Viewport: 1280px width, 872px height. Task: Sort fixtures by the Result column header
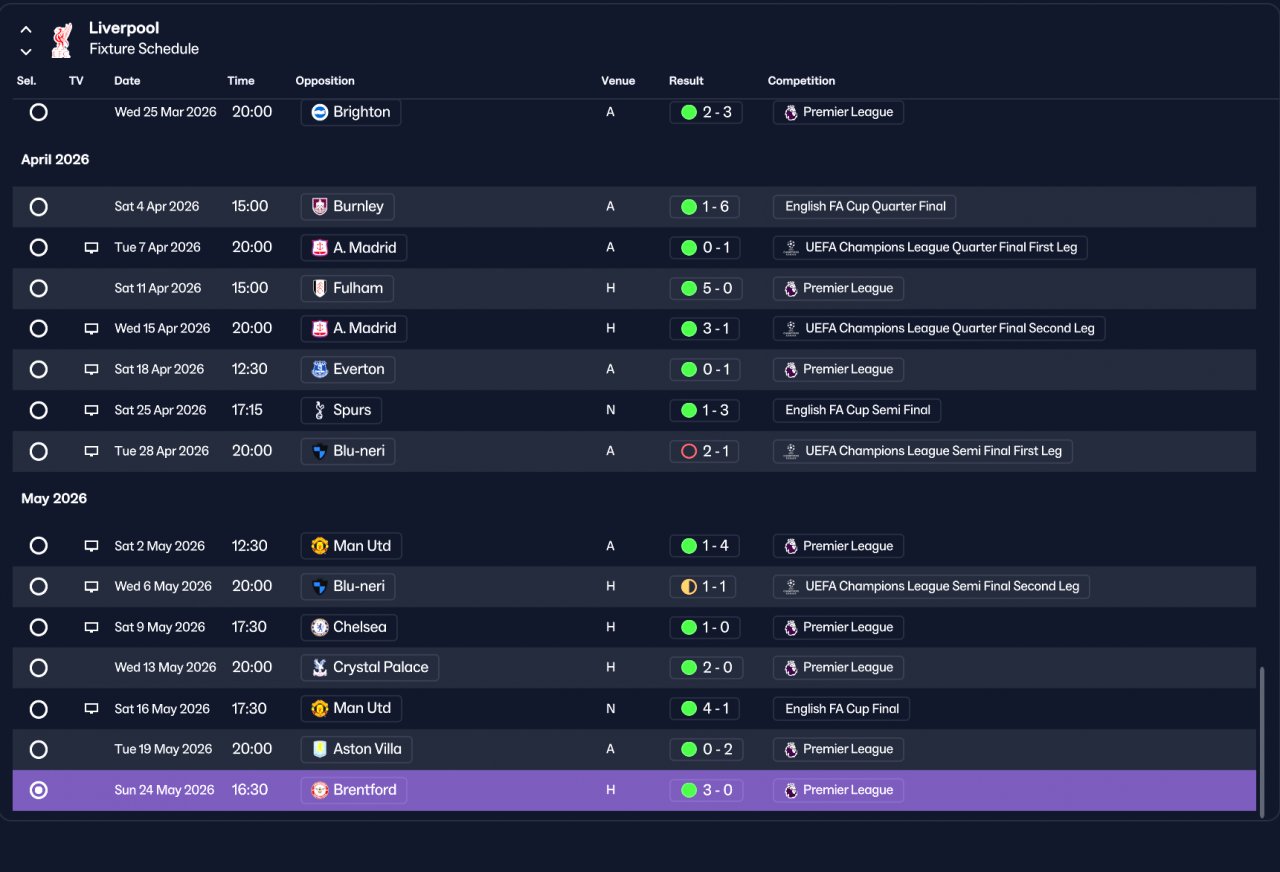point(686,81)
